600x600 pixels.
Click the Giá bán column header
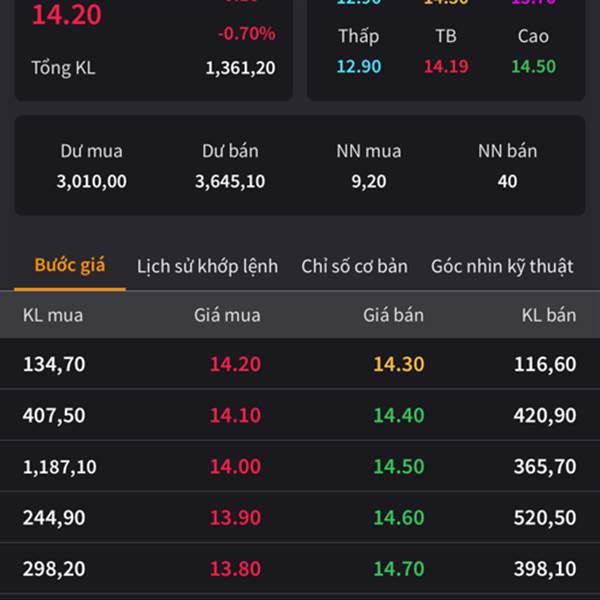click(x=393, y=315)
